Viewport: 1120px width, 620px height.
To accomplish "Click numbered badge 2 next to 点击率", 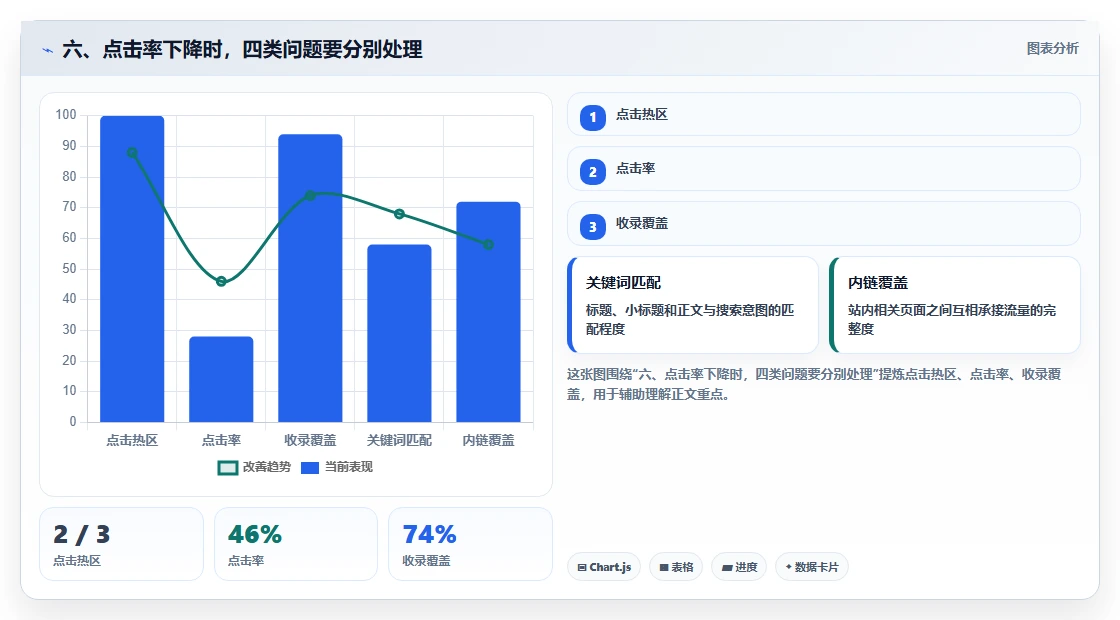I will click(x=592, y=171).
